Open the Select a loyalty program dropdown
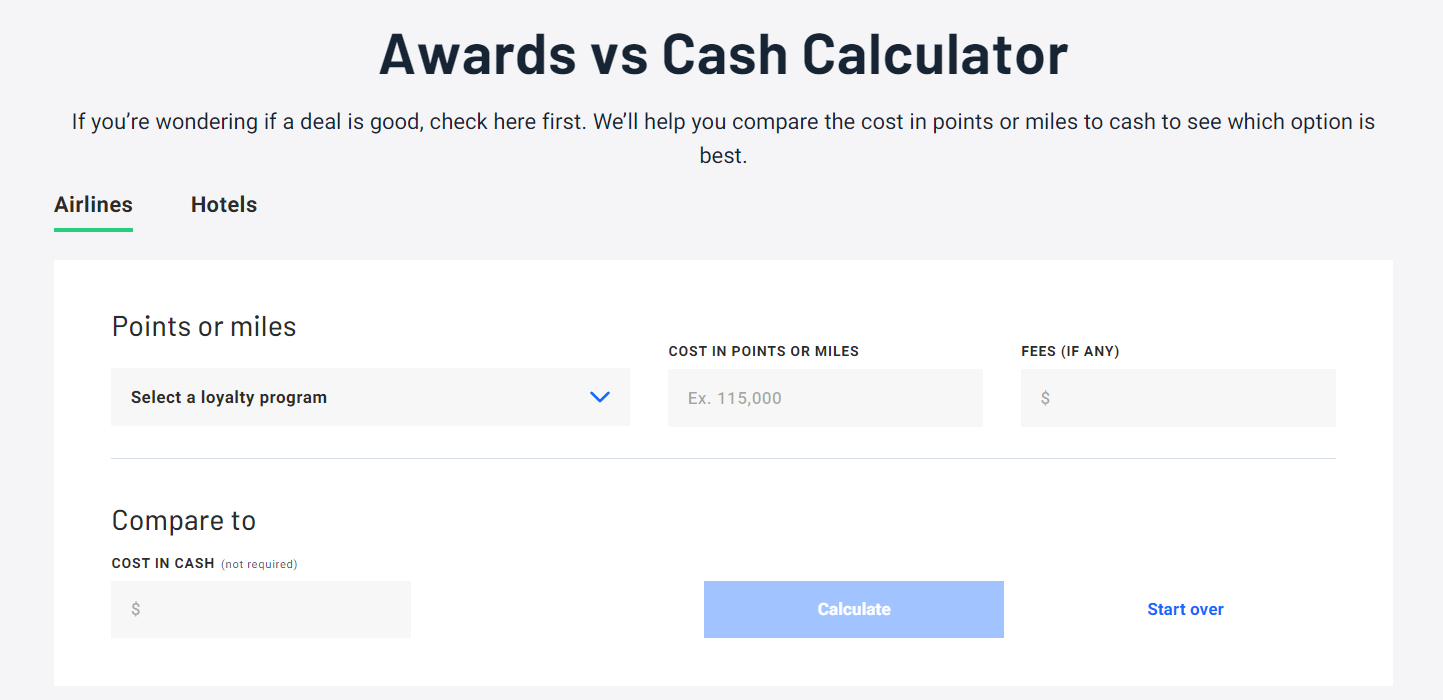This screenshot has height=700, width=1443. tap(370, 397)
